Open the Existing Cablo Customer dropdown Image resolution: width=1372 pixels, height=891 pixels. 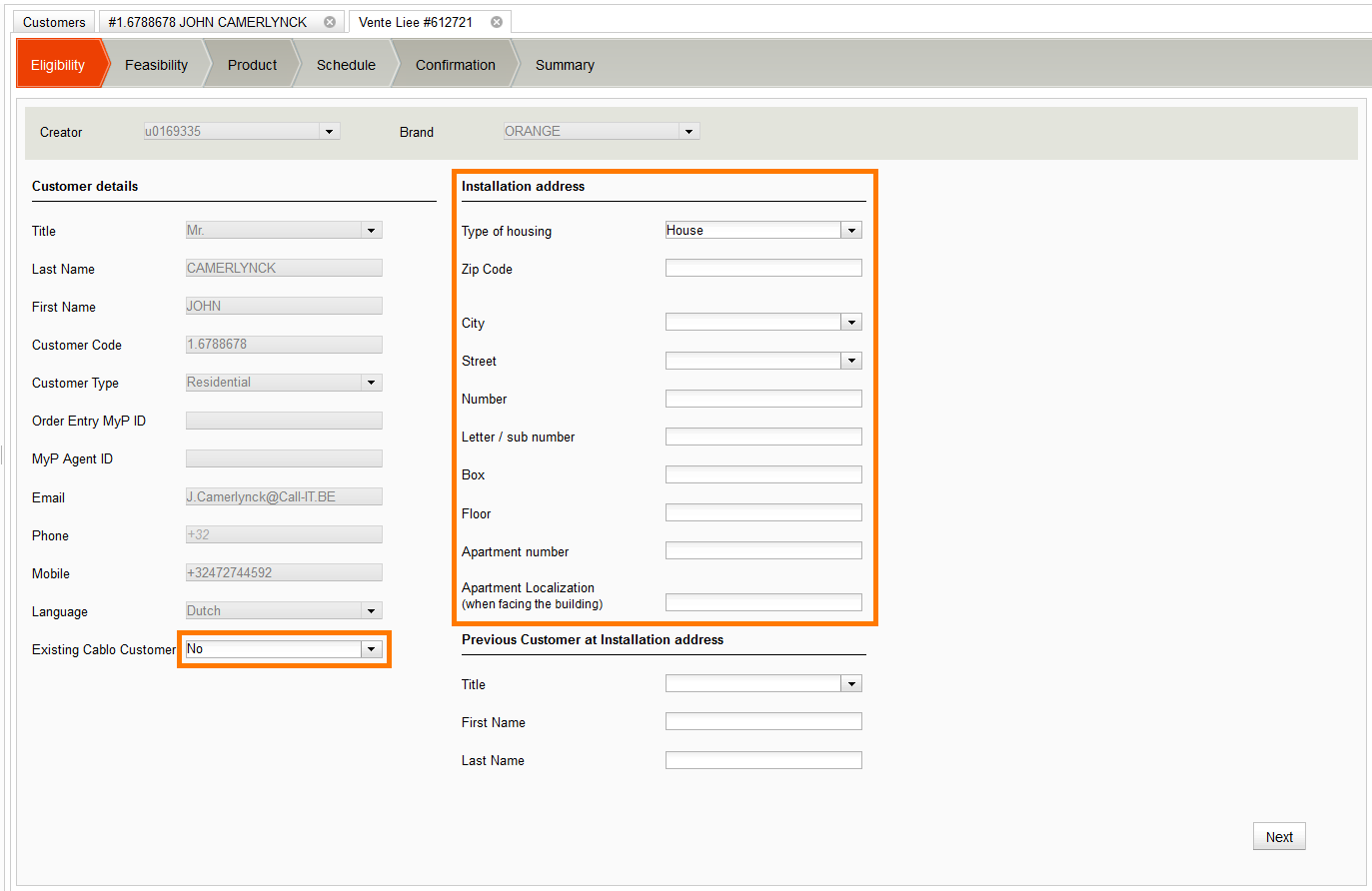371,649
